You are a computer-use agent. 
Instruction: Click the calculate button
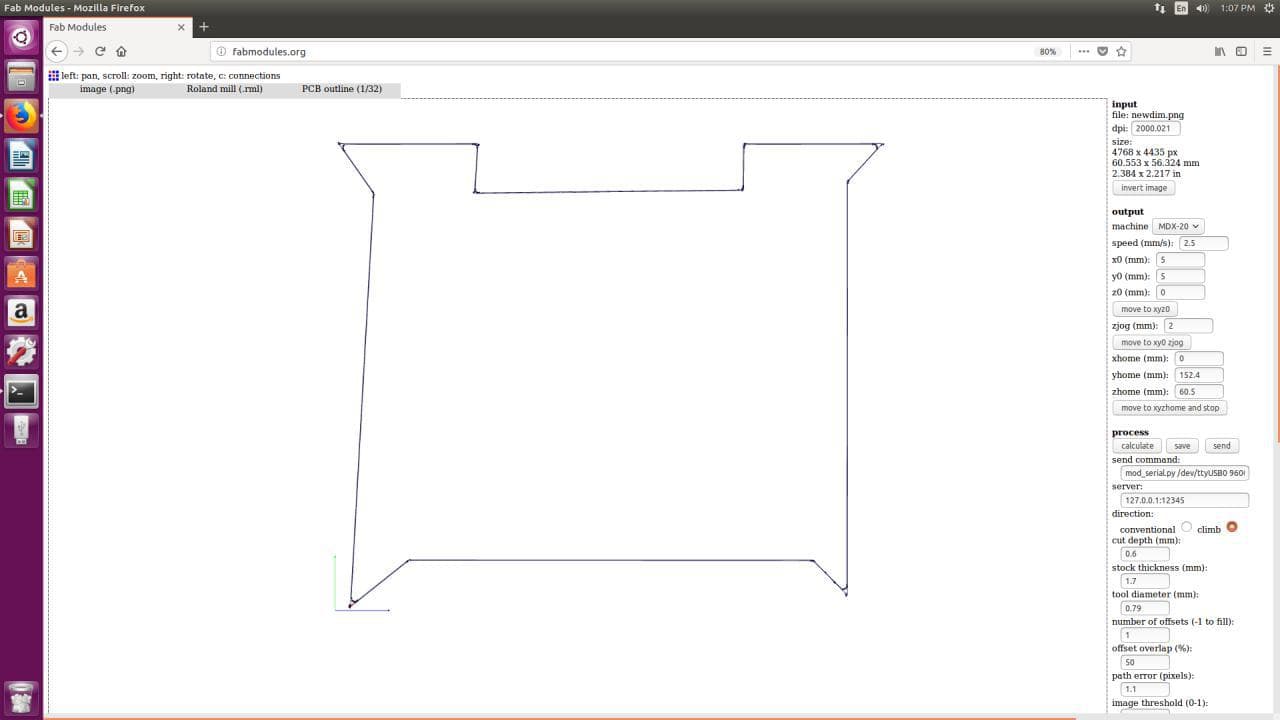pos(1137,446)
